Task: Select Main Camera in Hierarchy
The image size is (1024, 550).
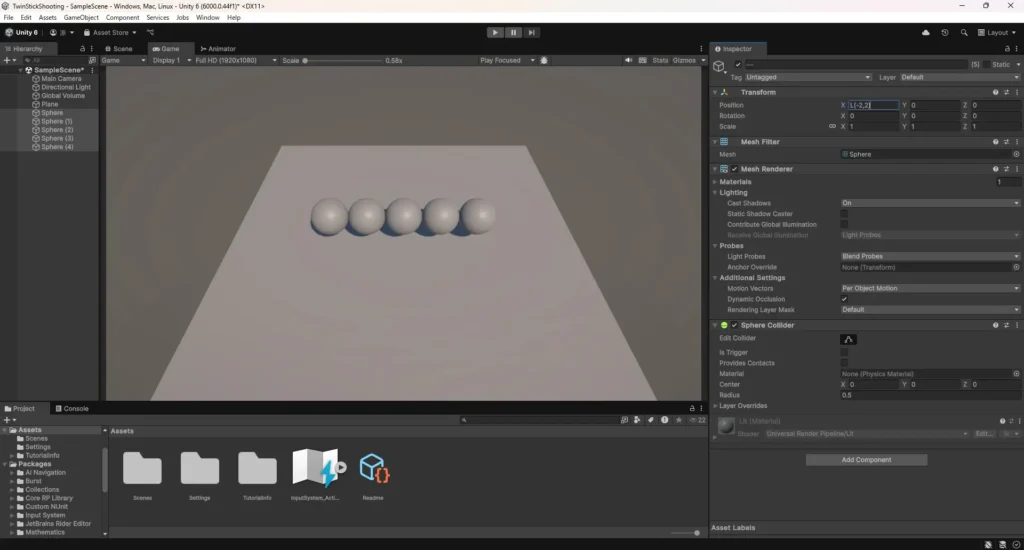Action: [61, 78]
